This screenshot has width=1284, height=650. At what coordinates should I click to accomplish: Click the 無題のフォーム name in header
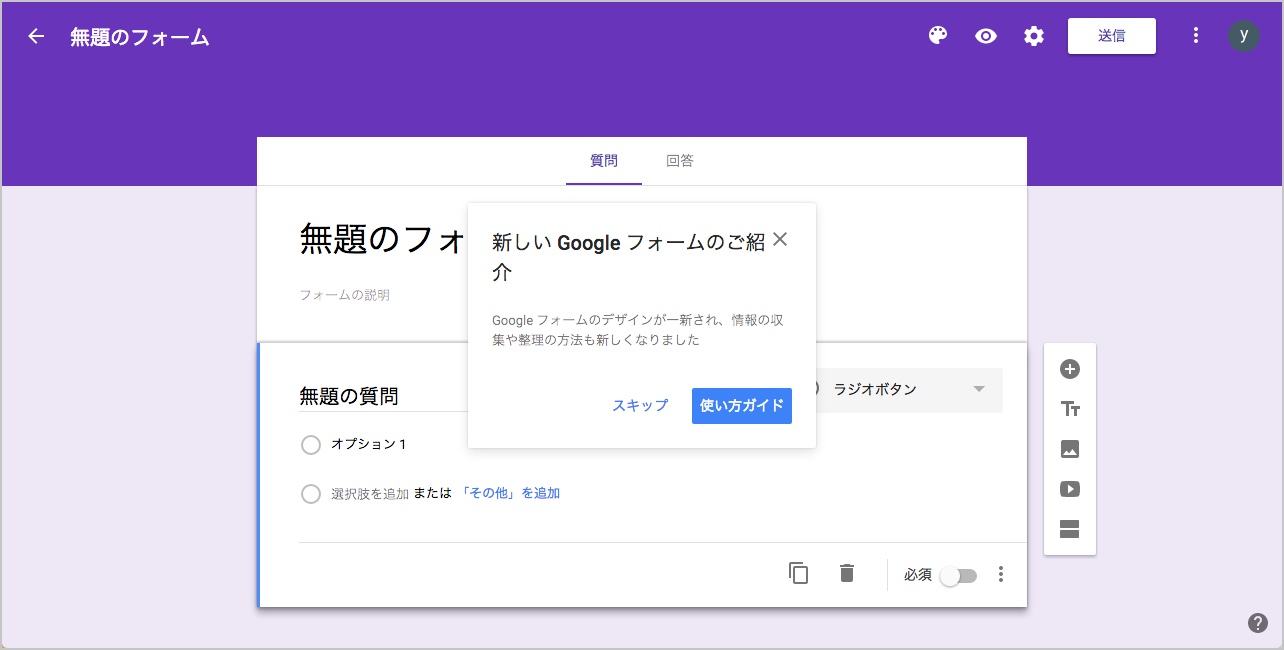140,37
